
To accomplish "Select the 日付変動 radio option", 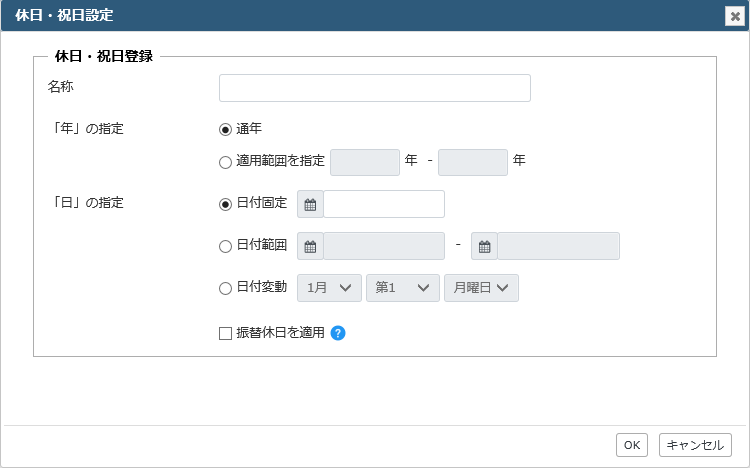I will [225, 288].
